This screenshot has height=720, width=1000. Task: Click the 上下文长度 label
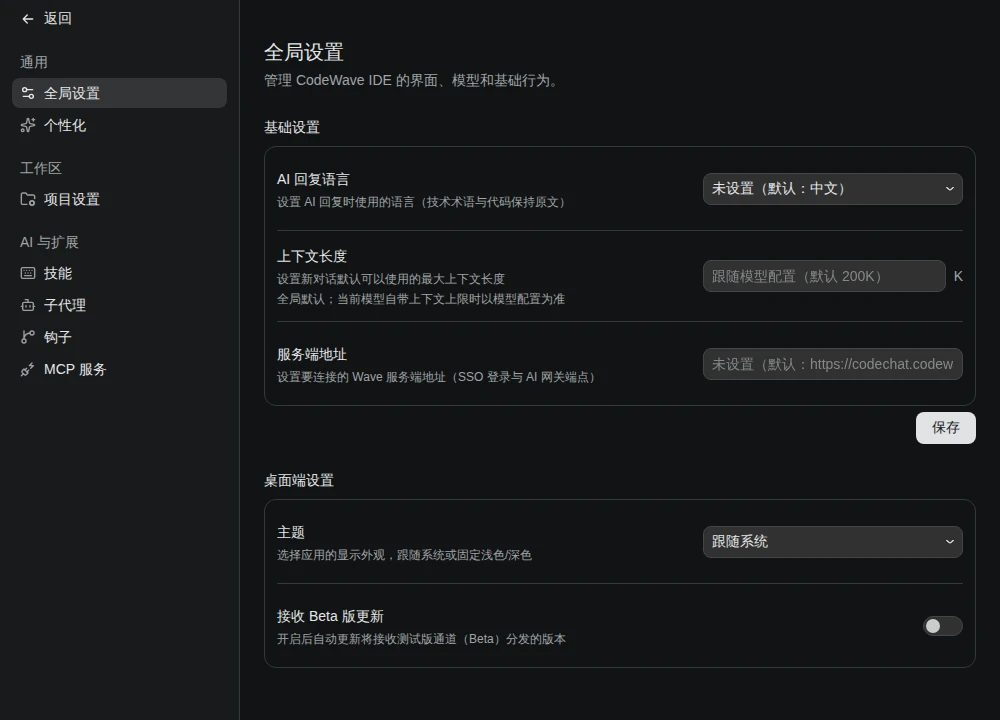pos(312,256)
